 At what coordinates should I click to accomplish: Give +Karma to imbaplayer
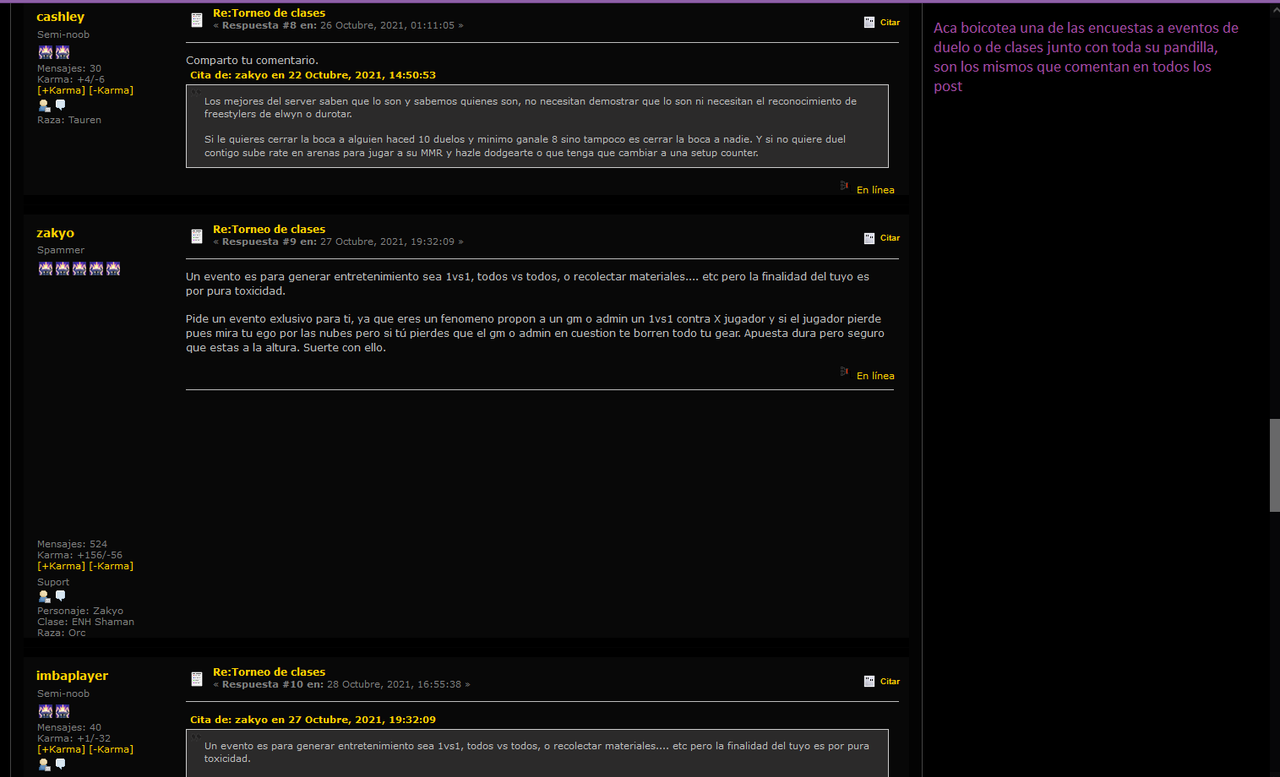61,749
